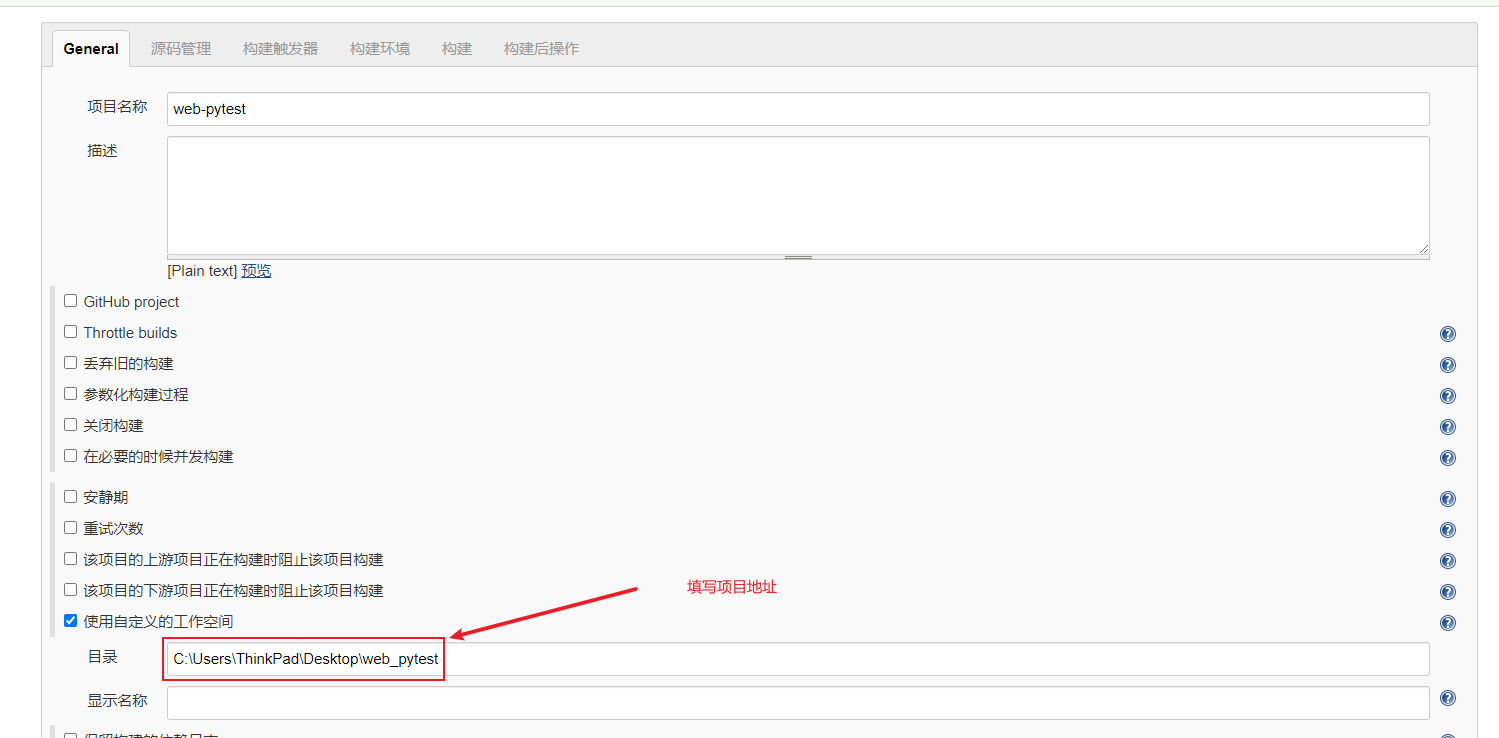Viewport: 1499px width, 738px height.
Task: Open help for 该项目的下游项目正在构建时阻止该项目构建
Action: click(1447, 592)
